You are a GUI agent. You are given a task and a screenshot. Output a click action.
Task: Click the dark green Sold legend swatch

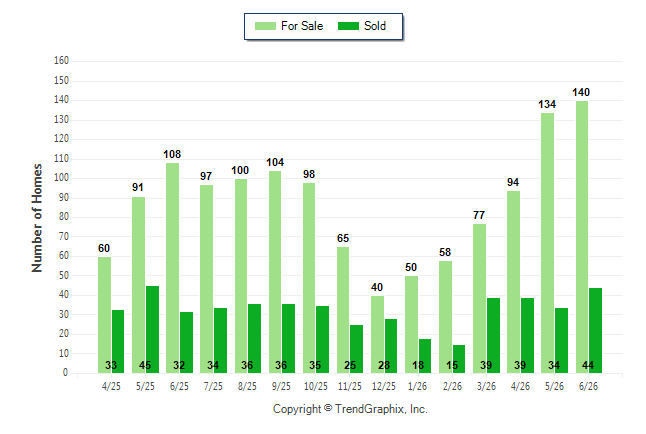point(348,26)
